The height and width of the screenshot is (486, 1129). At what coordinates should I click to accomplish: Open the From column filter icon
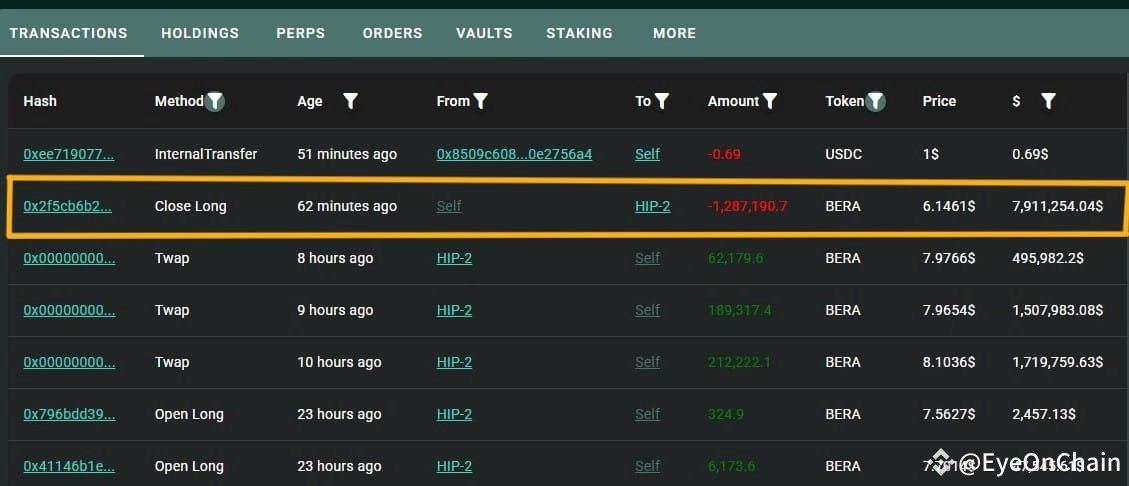[481, 101]
